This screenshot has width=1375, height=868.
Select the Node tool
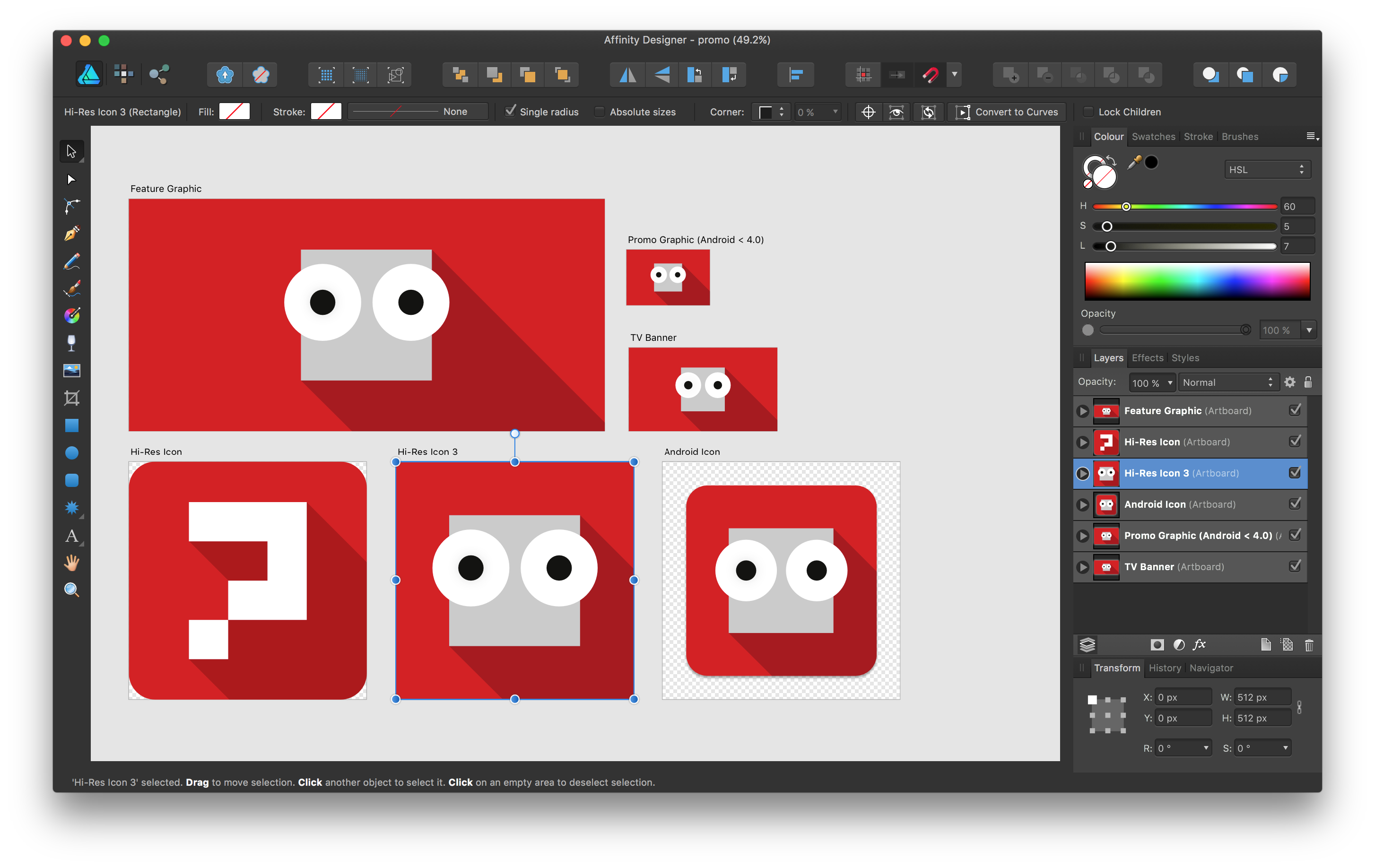coord(71,179)
